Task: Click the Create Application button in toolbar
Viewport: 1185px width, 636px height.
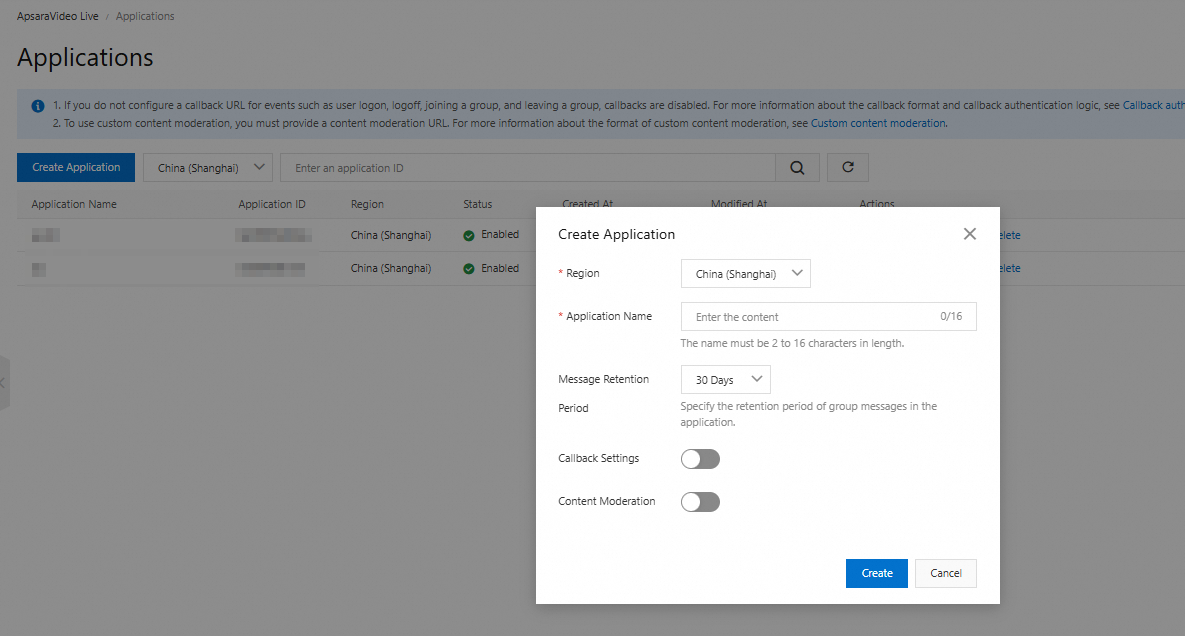Action: pyautogui.click(x=76, y=168)
